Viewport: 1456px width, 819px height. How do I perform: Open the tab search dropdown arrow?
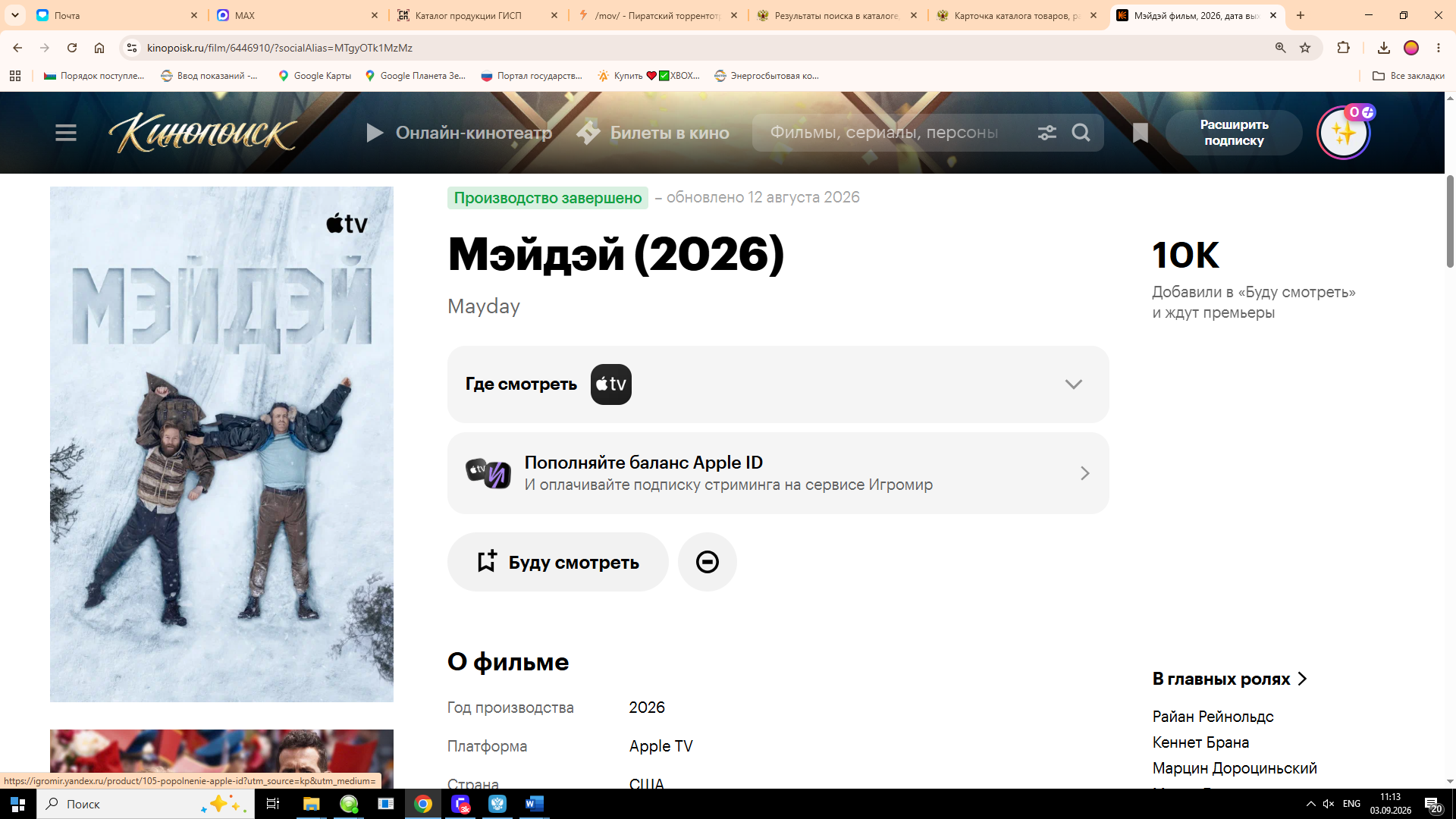15,15
